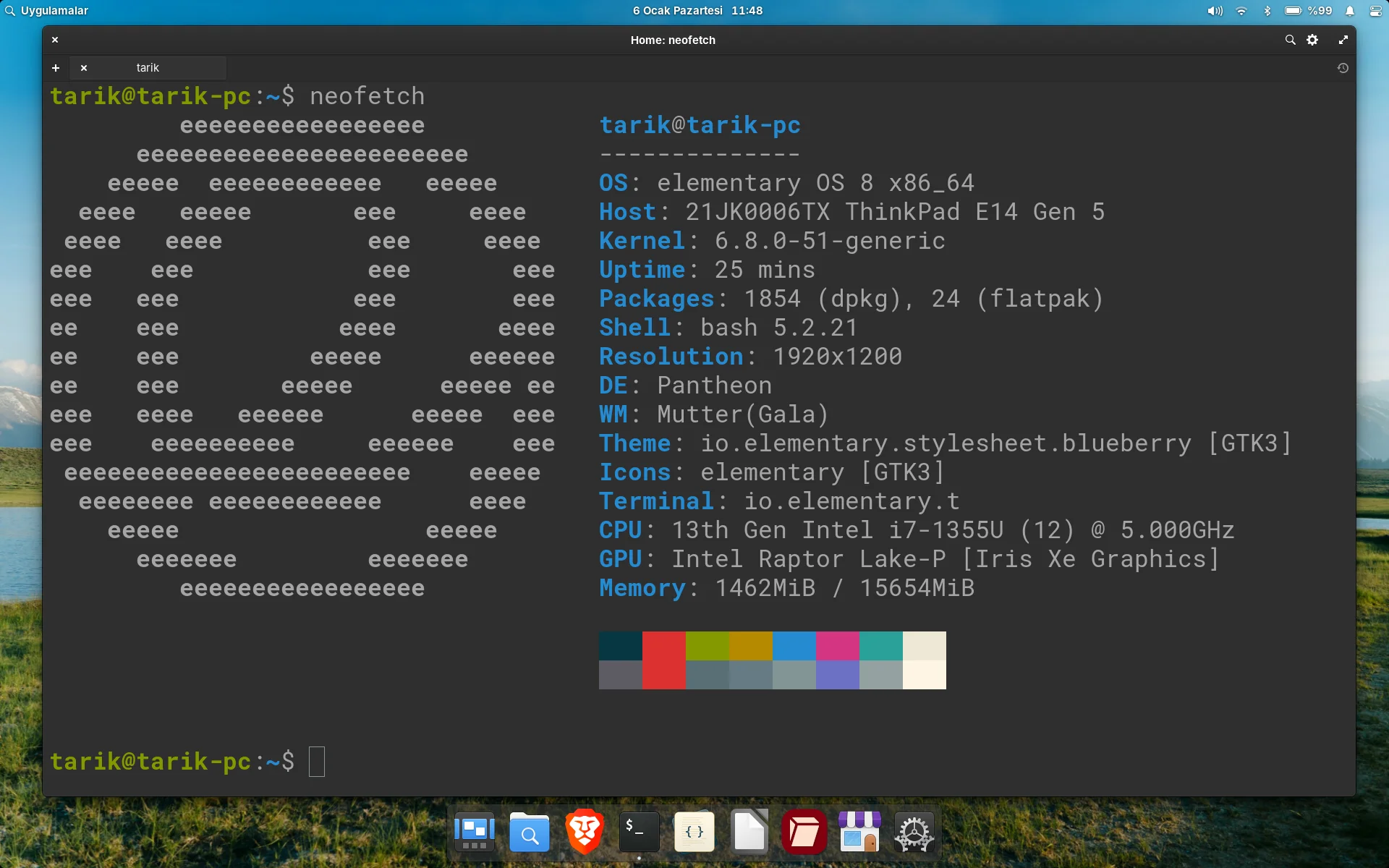Click the Uptime value '25 mins'
The image size is (1389, 868).
765,270
